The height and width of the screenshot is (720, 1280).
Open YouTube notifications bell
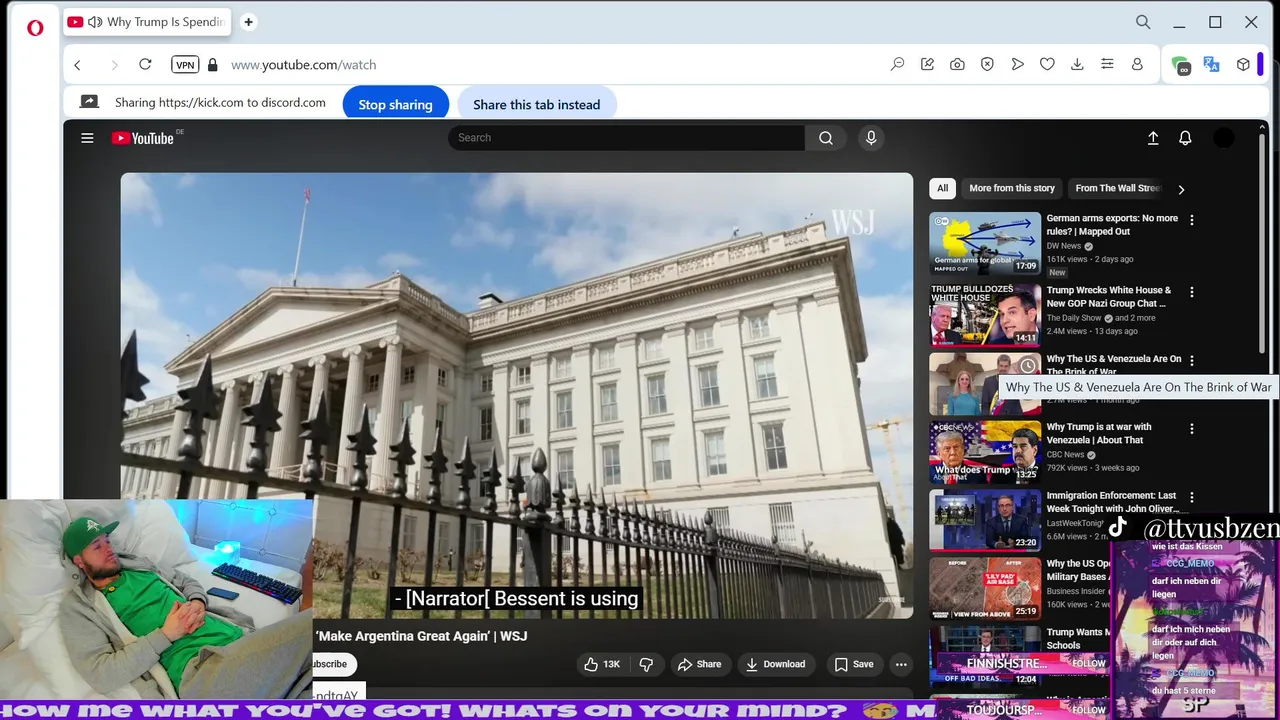click(x=1185, y=138)
